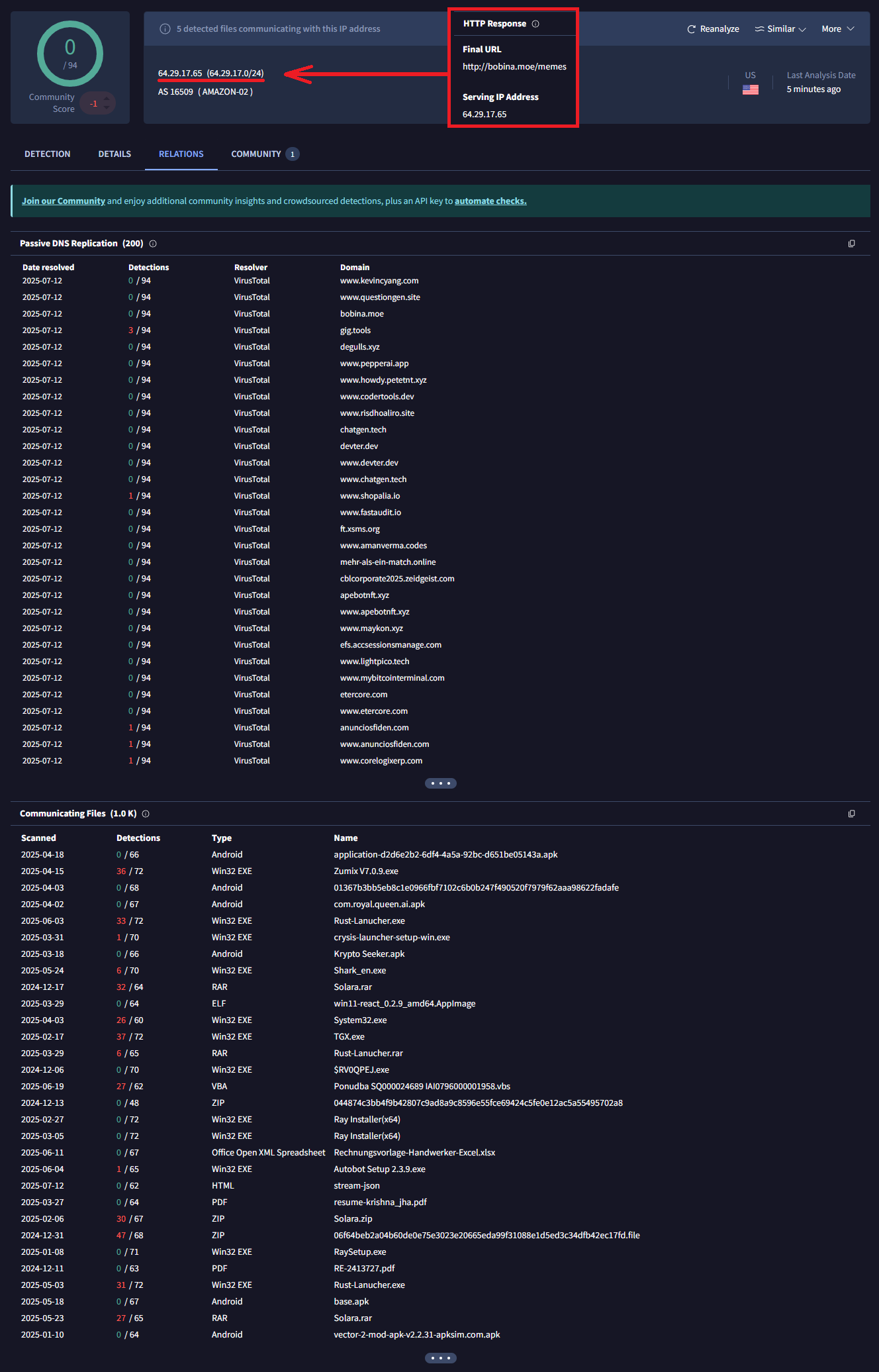Follow the Join our Community link
The image size is (879, 1372).
tap(64, 201)
